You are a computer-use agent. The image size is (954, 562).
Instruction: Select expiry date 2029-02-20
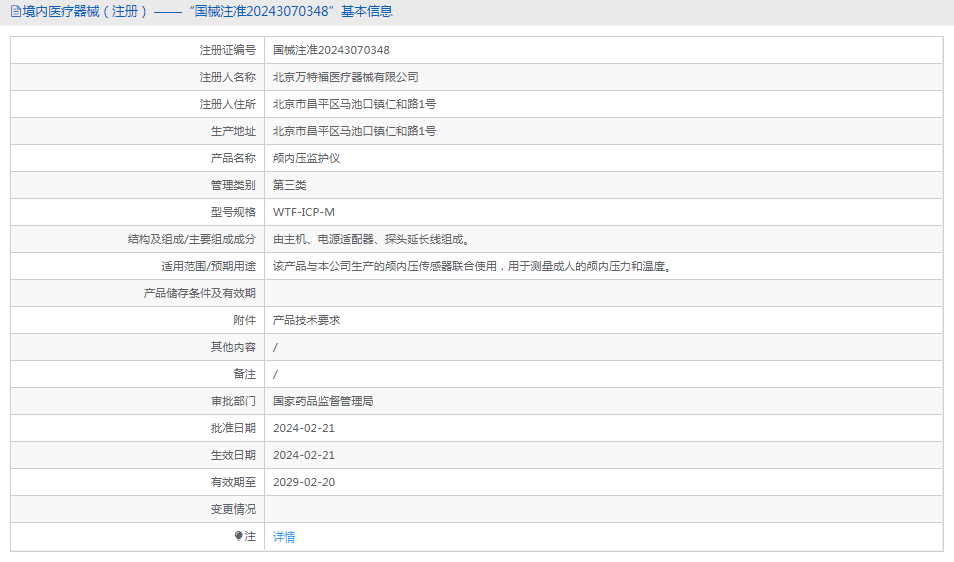tap(304, 482)
